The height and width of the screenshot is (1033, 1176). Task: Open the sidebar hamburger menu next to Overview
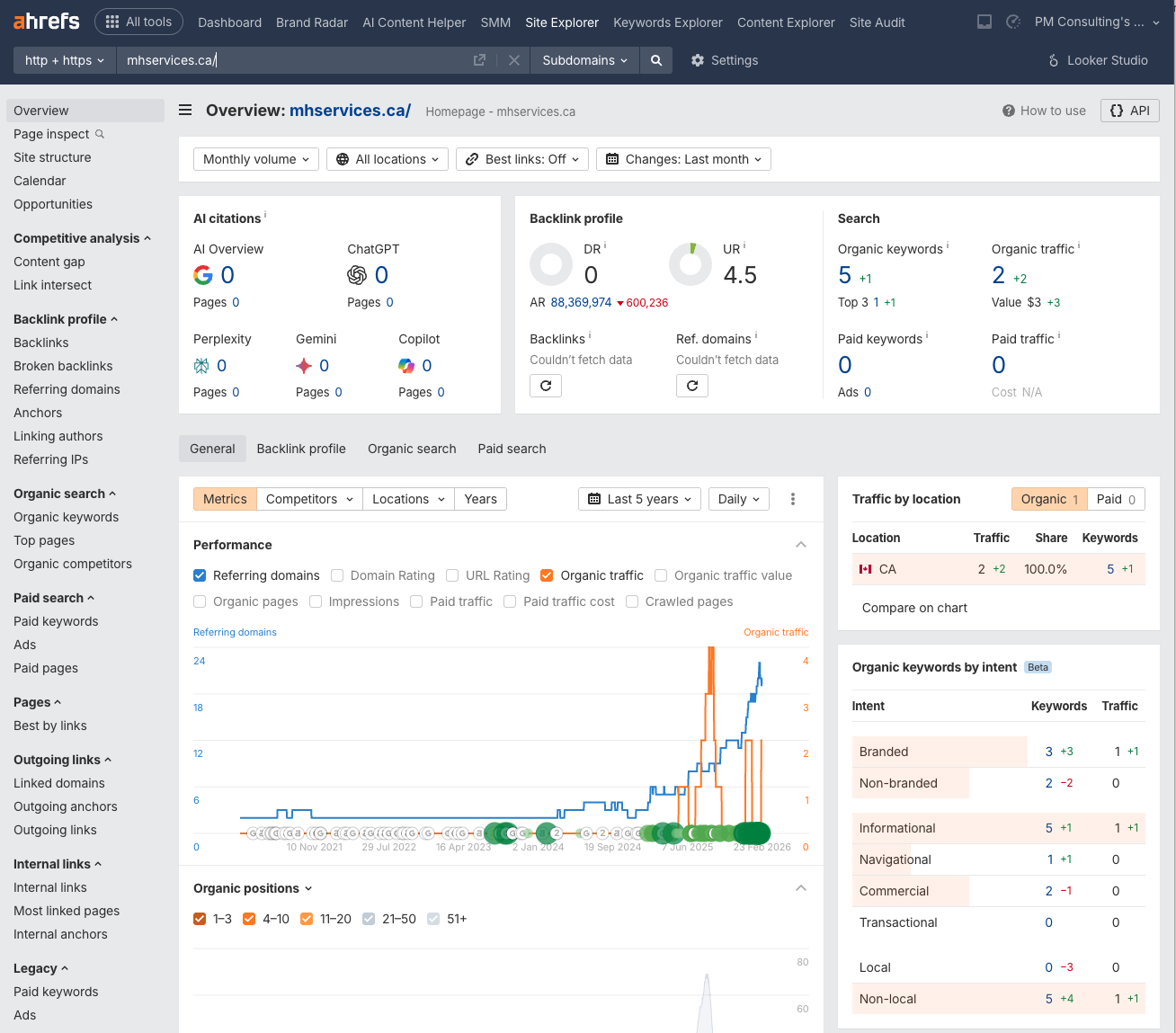[x=184, y=110]
